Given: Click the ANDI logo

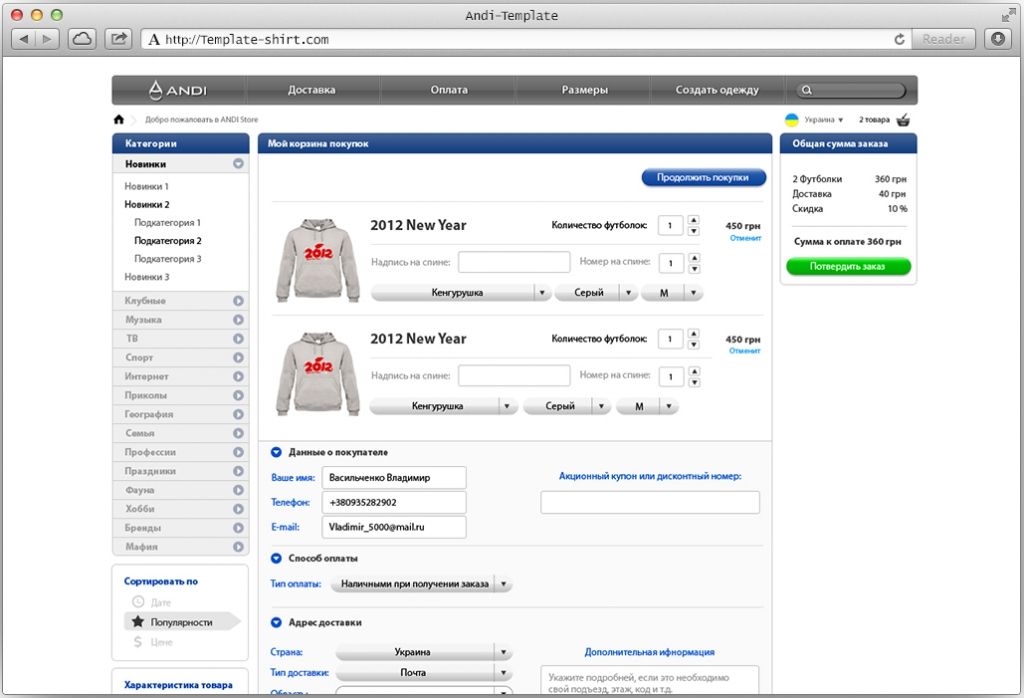Looking at the screenshot, I should 178,90.
